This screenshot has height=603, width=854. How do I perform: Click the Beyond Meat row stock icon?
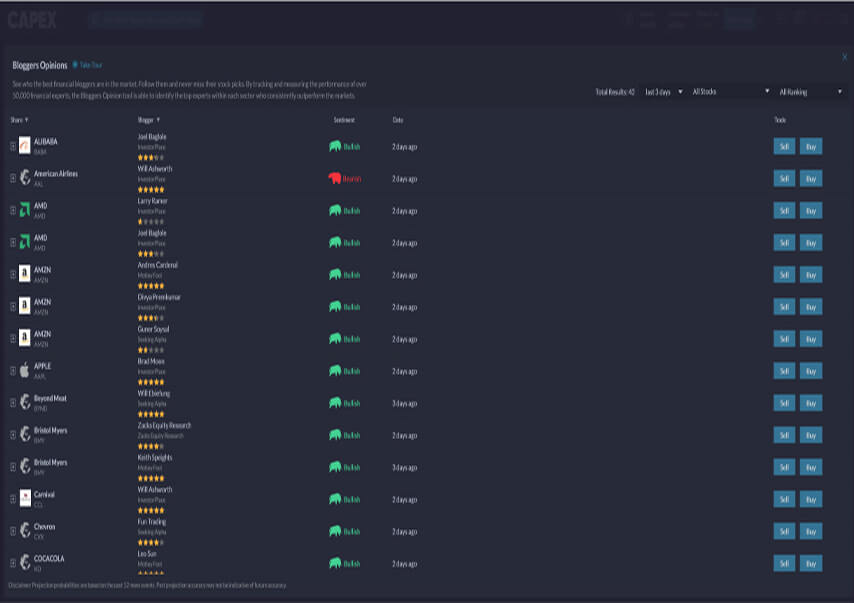pos(25,402)
